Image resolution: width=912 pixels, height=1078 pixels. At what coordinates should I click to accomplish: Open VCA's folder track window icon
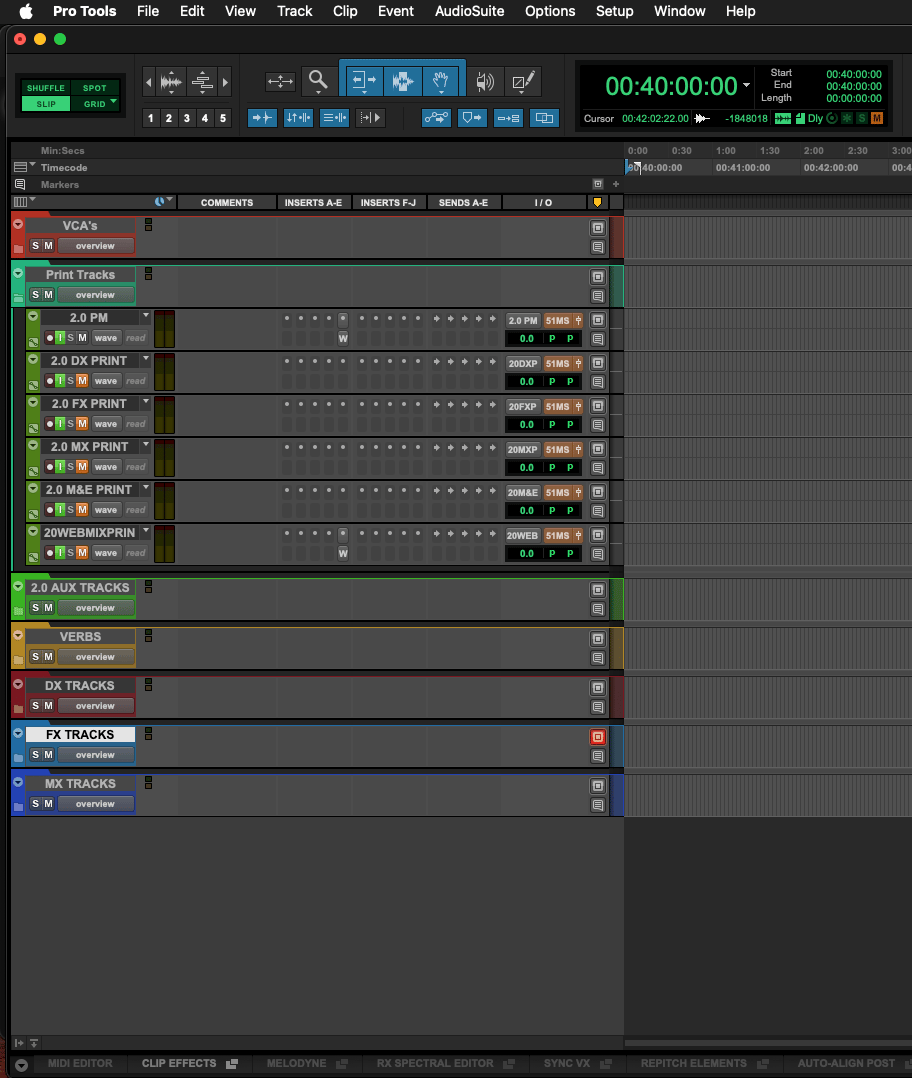598,228
